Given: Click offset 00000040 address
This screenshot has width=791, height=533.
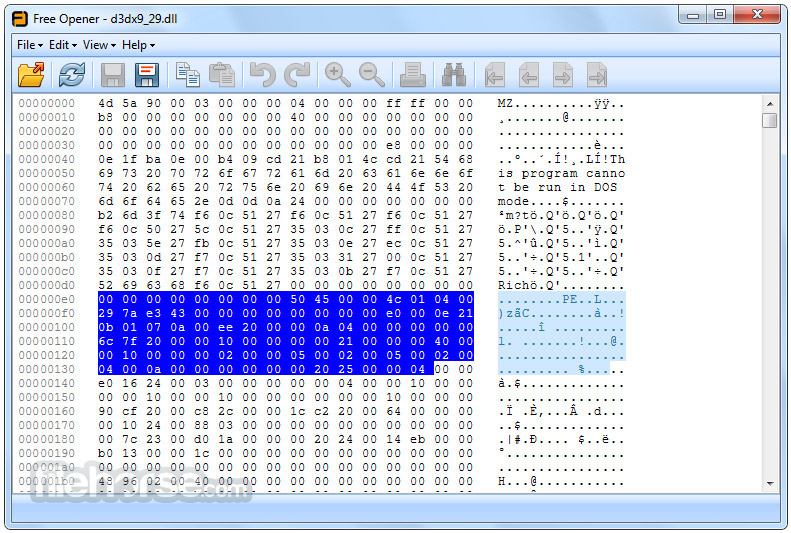Looking at the screenshot, I should pos(47,159).
